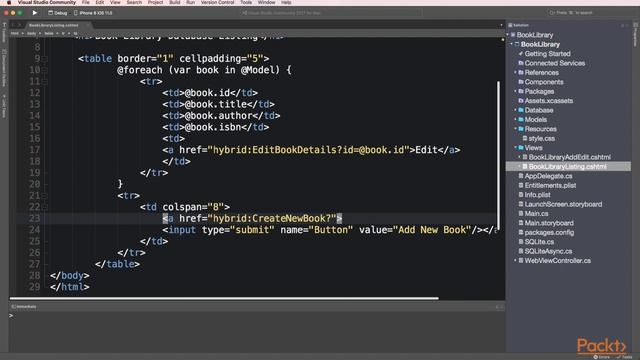Open the Tasks pad in status bar
This screenshot has width=640, height=360.
point(625,357)
